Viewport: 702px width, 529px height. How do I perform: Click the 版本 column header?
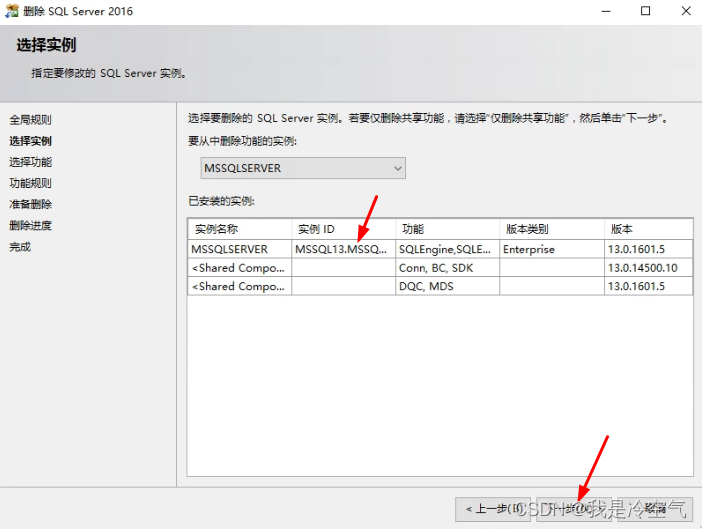648,229
